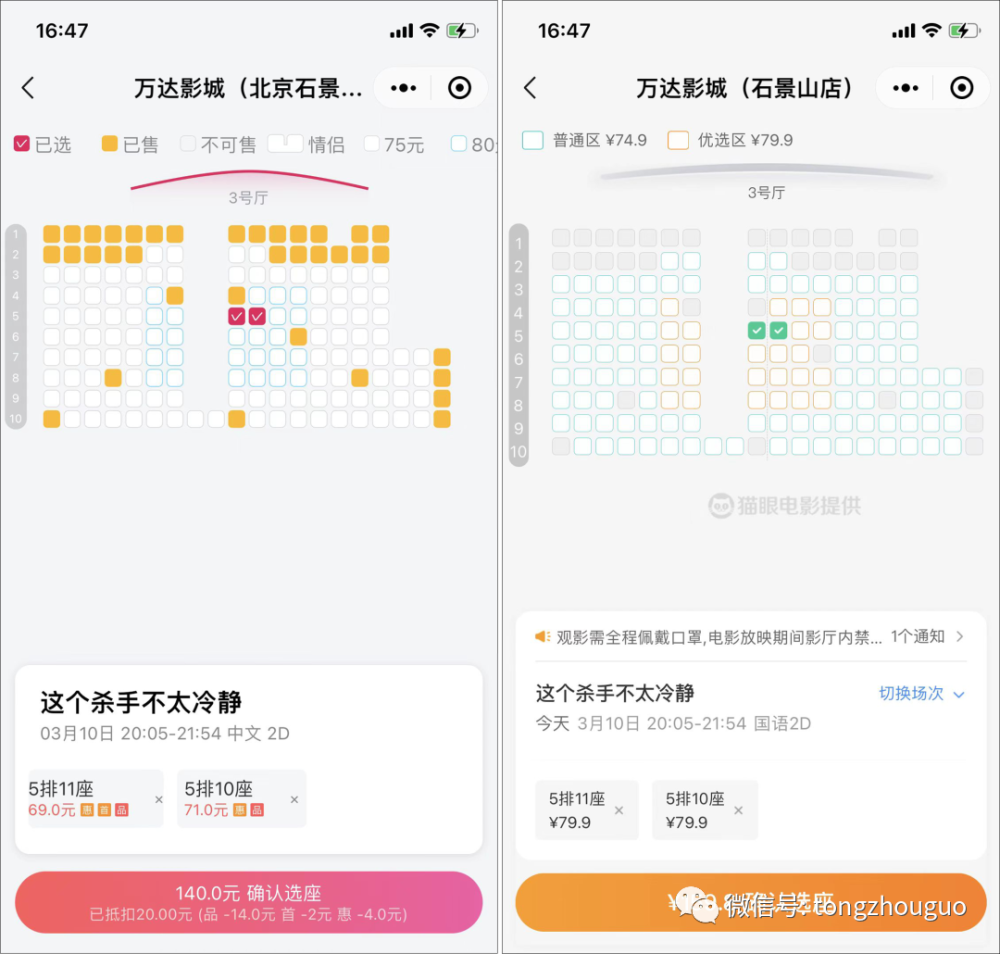Deselect second red checked seat in row 5
Screen dimensions: 1000x954
coord(257,316)
